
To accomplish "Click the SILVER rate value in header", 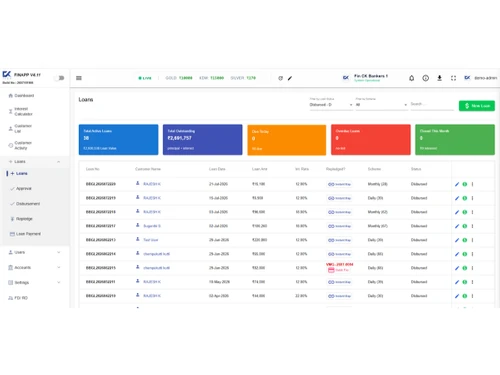I will tap(251, 78).
